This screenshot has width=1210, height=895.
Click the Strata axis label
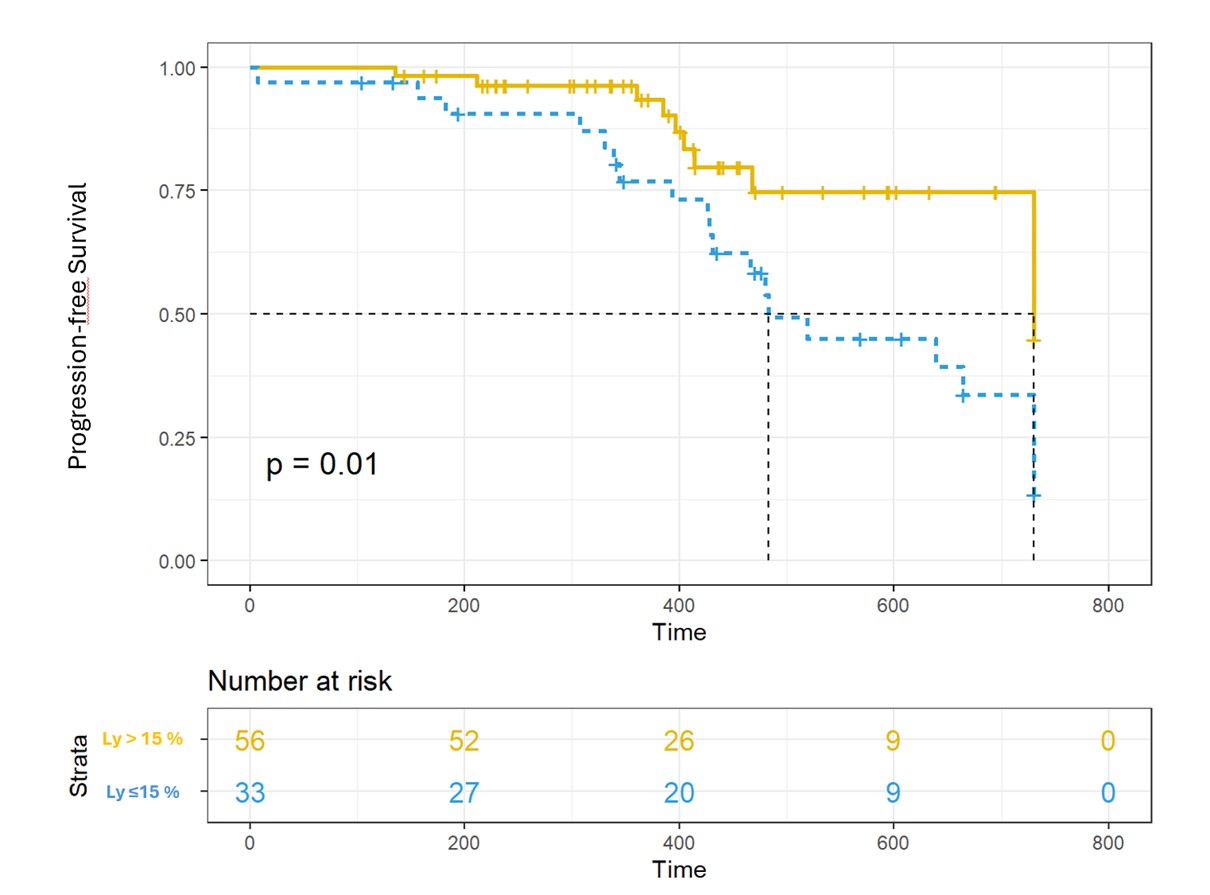[79, 767]
